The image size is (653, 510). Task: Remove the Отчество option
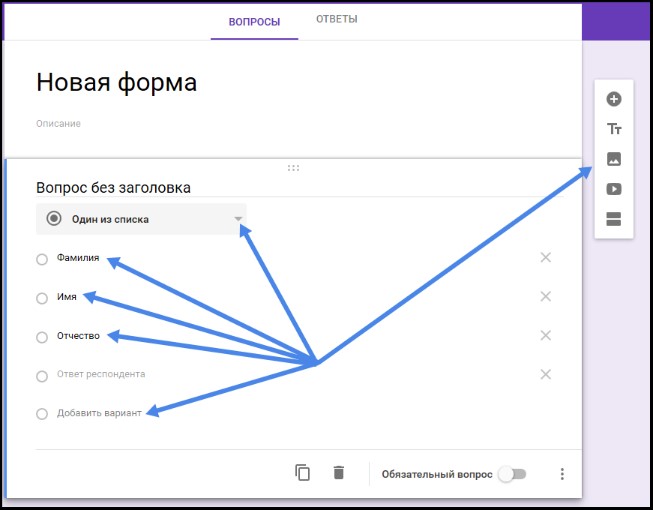(x=545, y=336)
